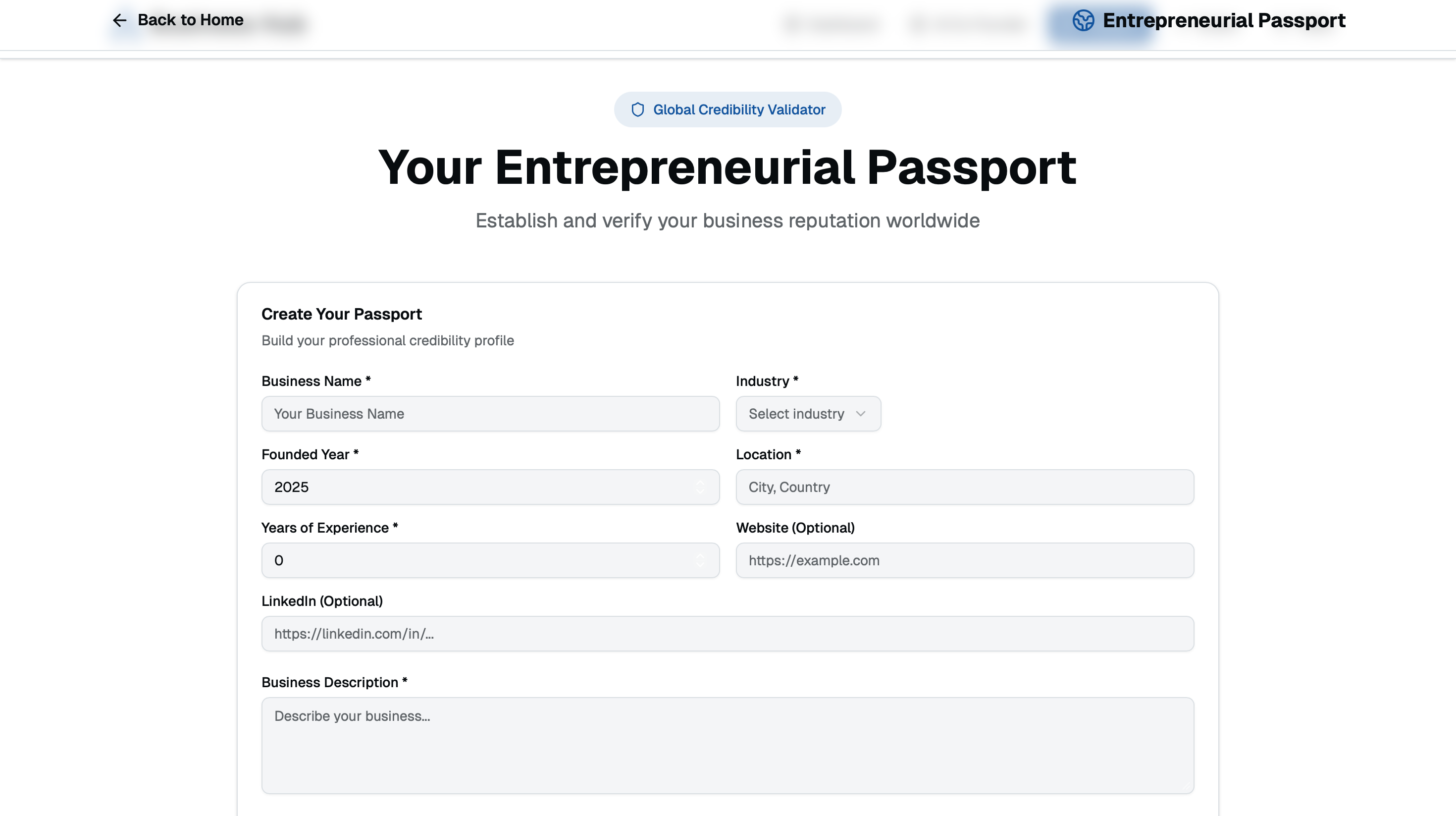Click the shield icon in Global Credibility Validator badge
The width and height of the screenshot is (1456, 816).
coord(637,109)
